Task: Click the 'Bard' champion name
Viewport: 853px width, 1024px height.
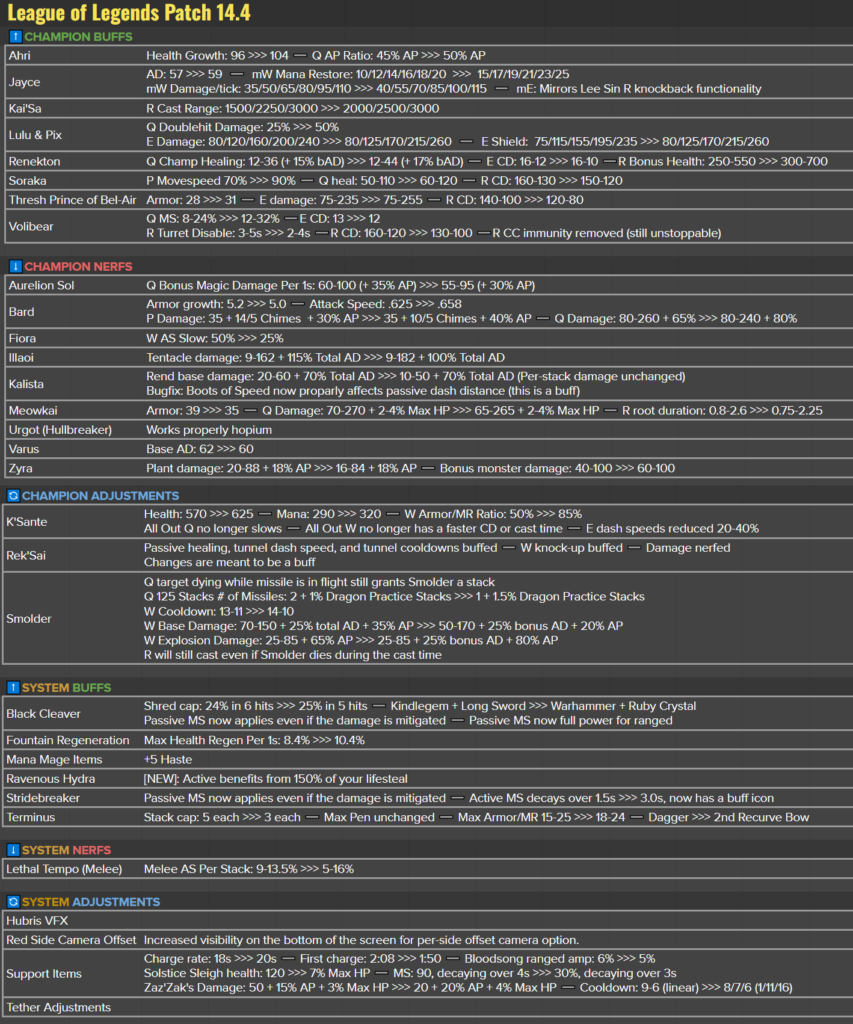Action: [x=22, y=312]
